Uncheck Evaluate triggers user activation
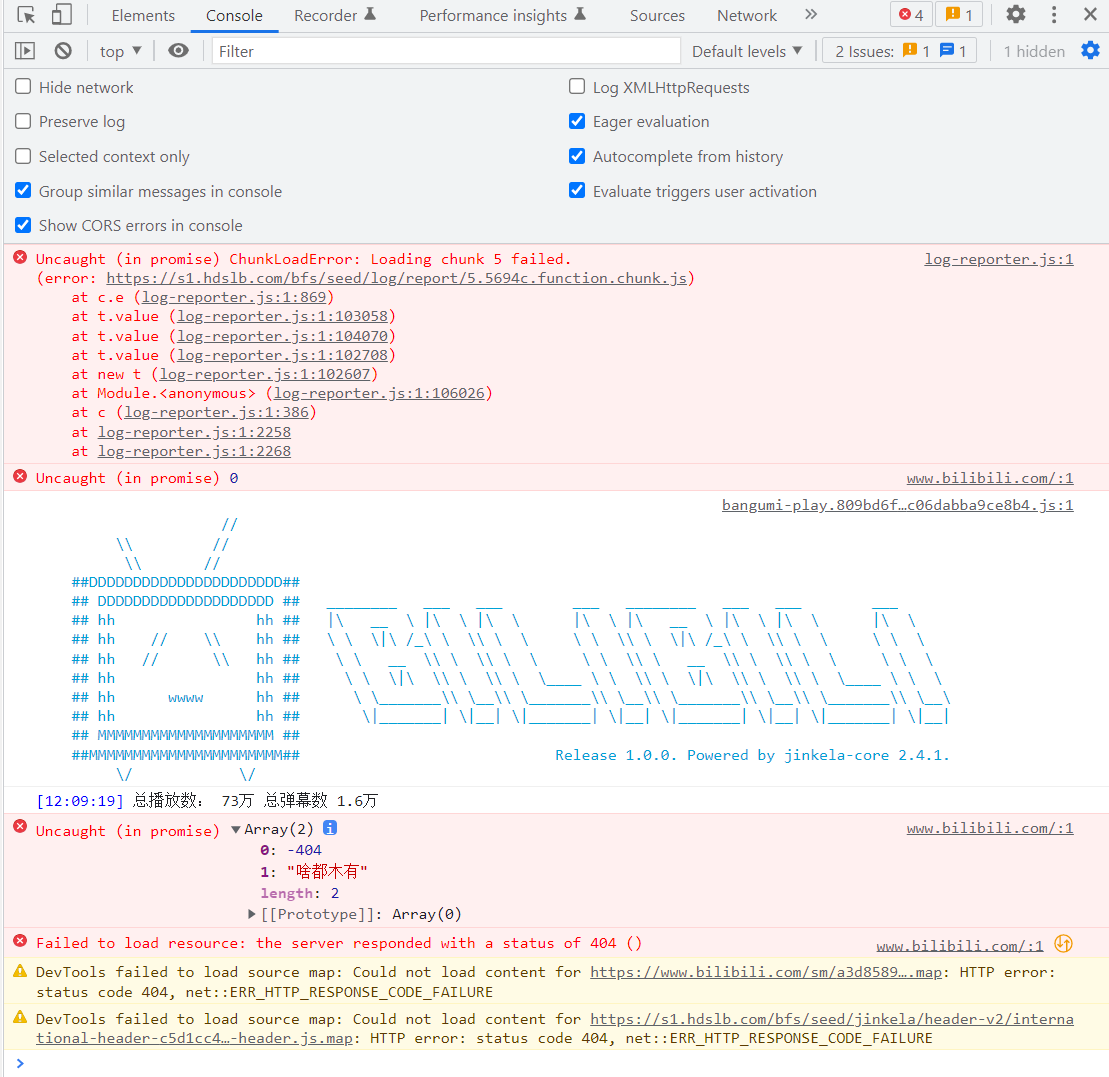The width and height of the screenshot is (1109, 1077). pyautogui.click(x=577, y=190)
